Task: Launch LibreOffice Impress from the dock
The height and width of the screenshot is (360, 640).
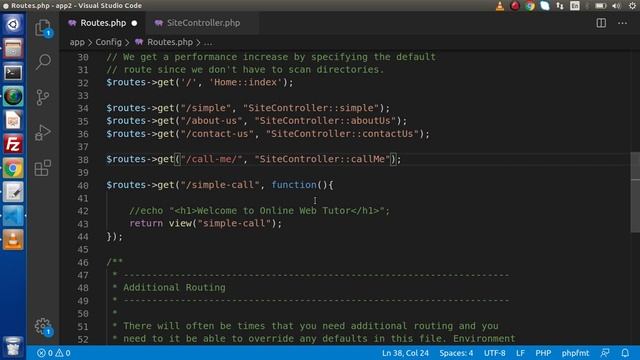Action: click(x=13, y=120)
